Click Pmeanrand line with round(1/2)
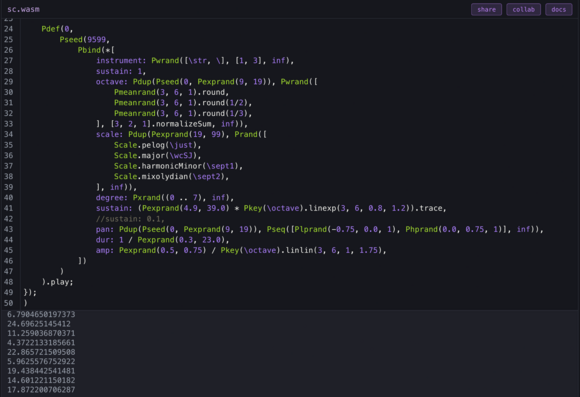The height and width of the screenshot is (397, 580). (x=183, y=103)
